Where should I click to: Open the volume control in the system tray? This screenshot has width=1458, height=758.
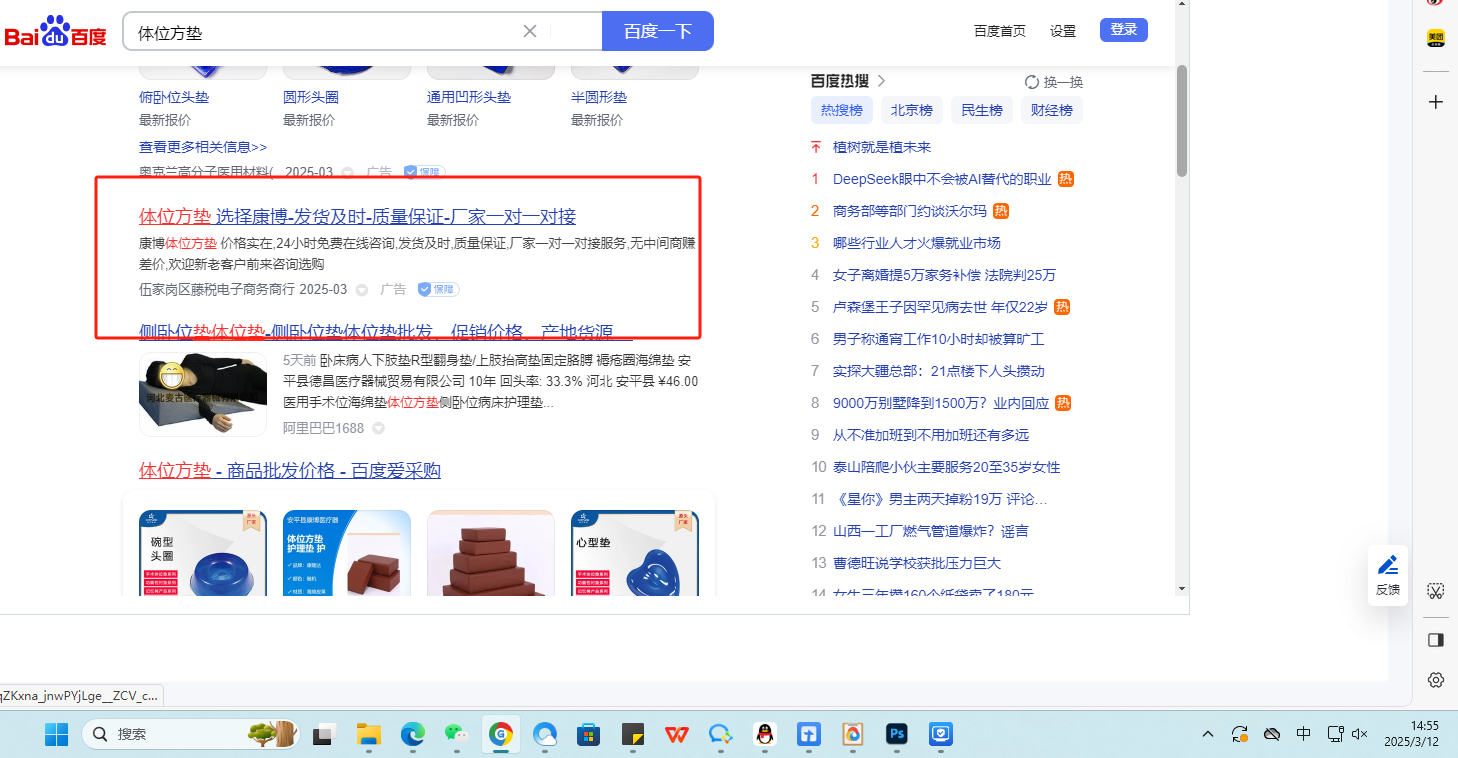1359,734
